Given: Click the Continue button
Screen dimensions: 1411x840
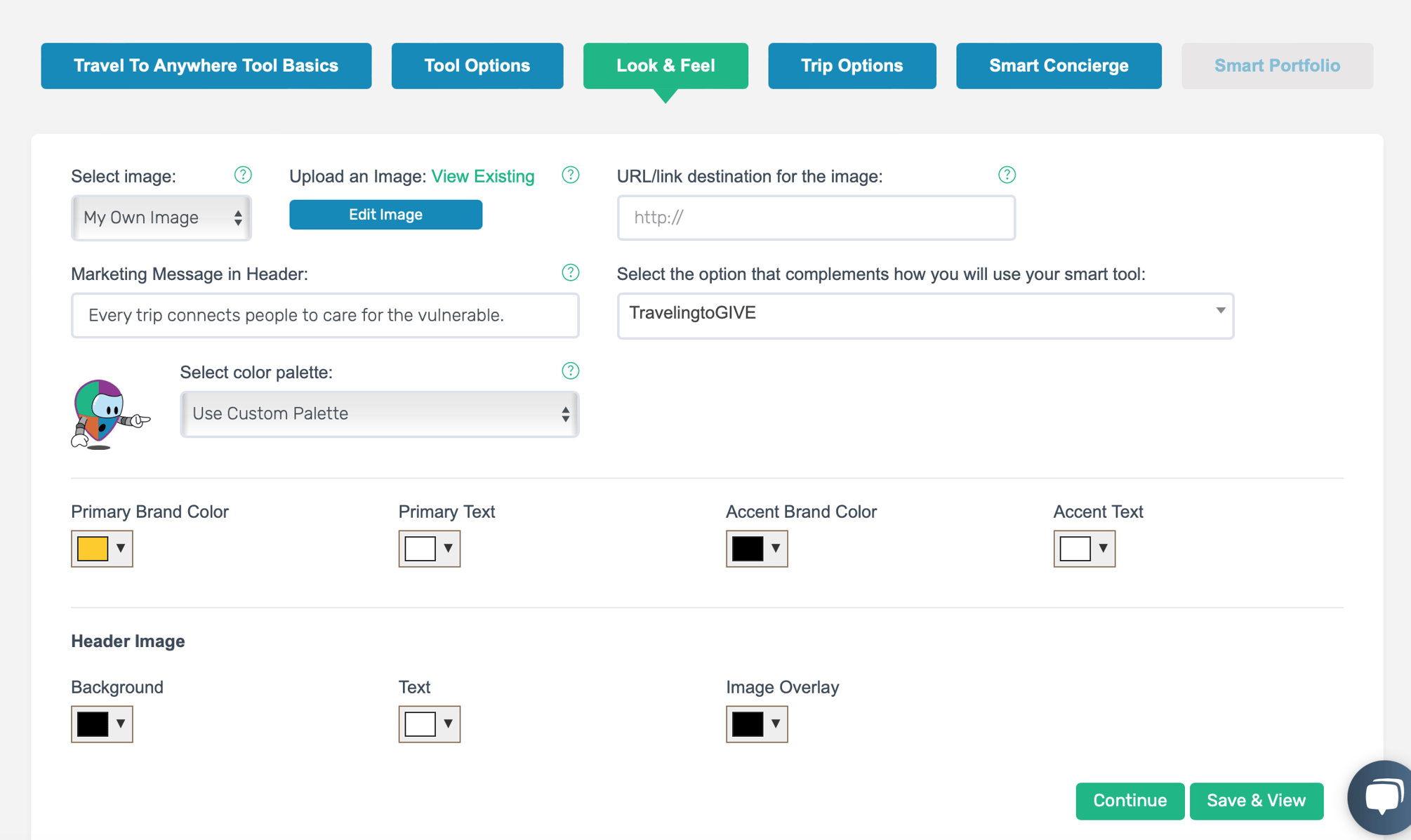Looking at the screenshot, I should 1130,801.
